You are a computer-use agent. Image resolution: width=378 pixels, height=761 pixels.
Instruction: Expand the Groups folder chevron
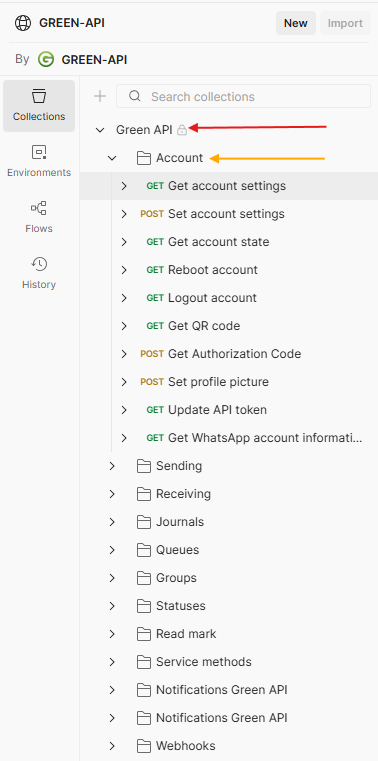112,578
